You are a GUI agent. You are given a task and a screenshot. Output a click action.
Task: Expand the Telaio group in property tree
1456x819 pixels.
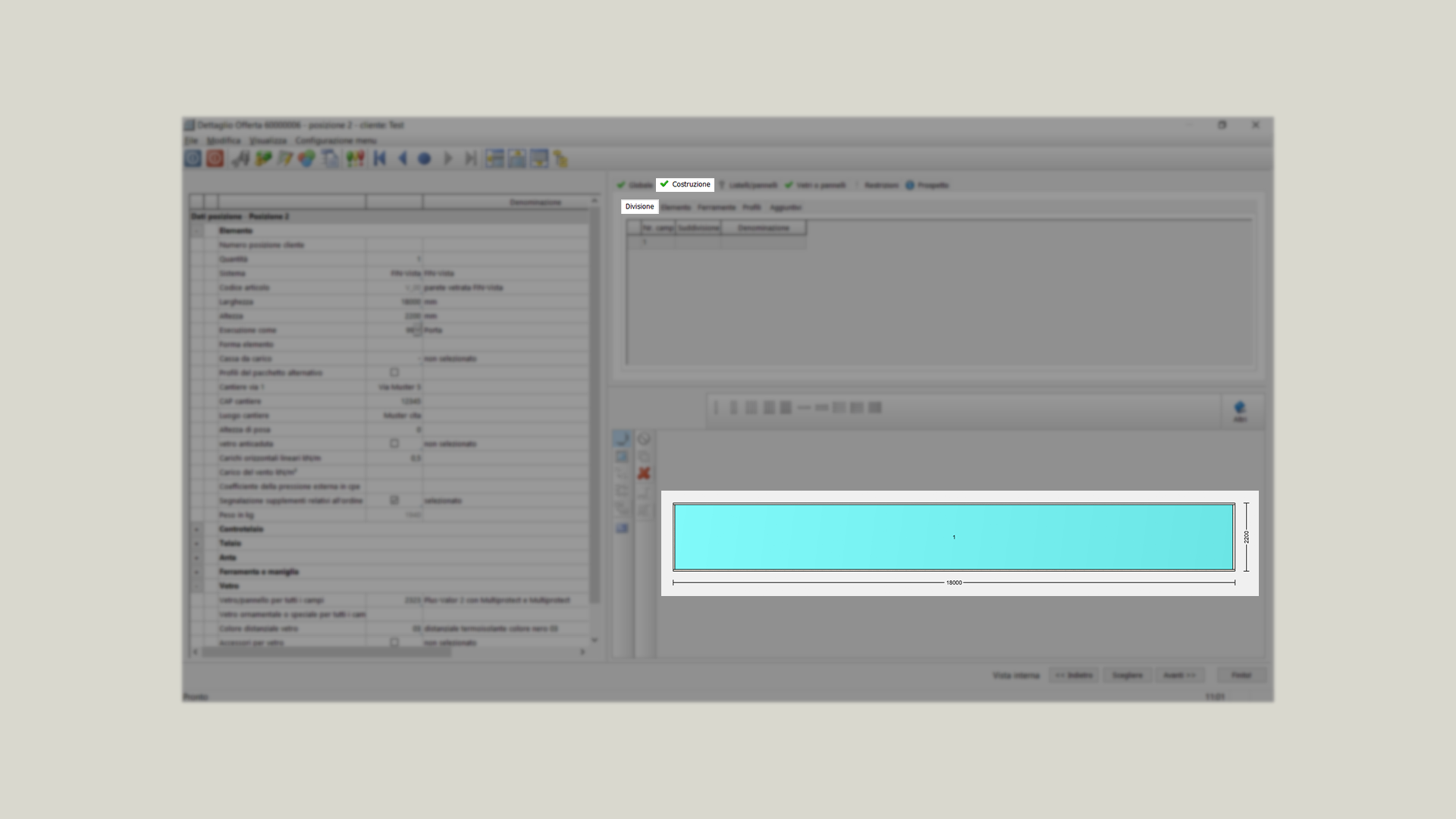197,544
